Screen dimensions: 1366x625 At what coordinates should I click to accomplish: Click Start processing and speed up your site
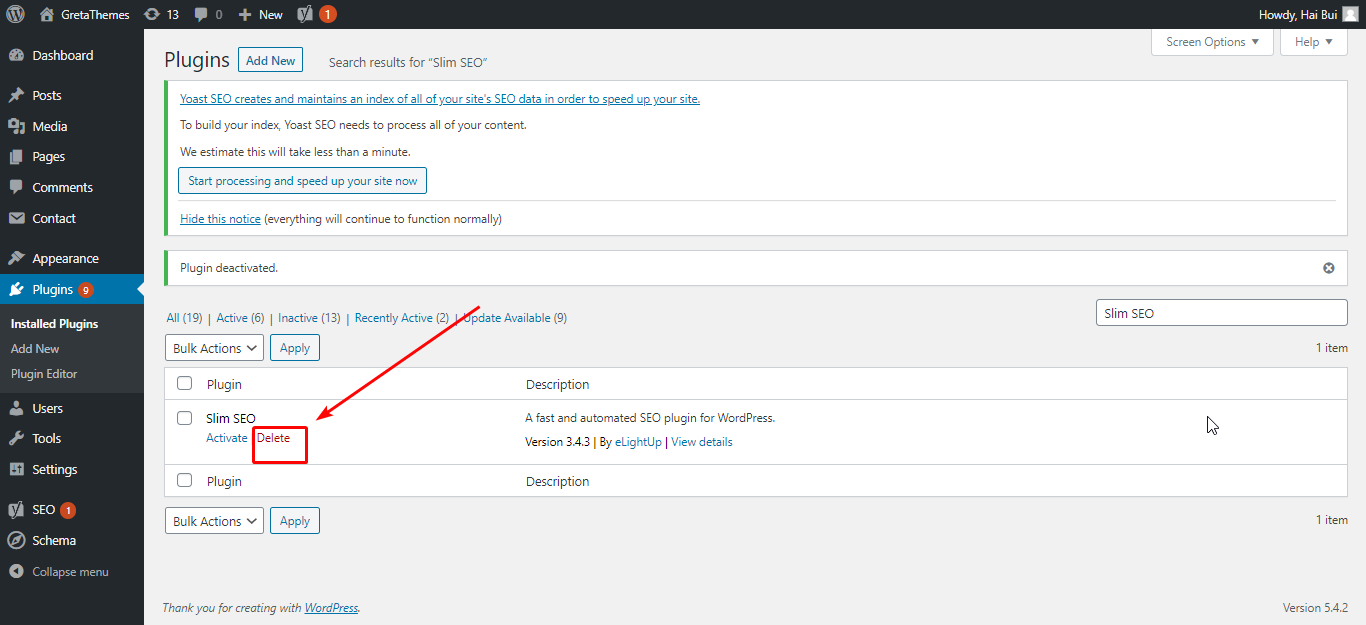tap(301, 180)
